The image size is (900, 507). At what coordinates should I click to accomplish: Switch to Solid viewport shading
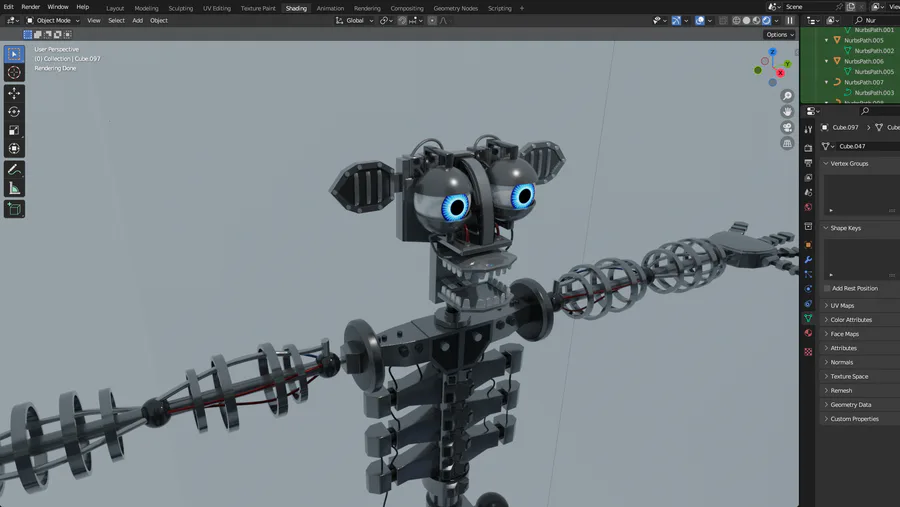click(x=746, y=21)
